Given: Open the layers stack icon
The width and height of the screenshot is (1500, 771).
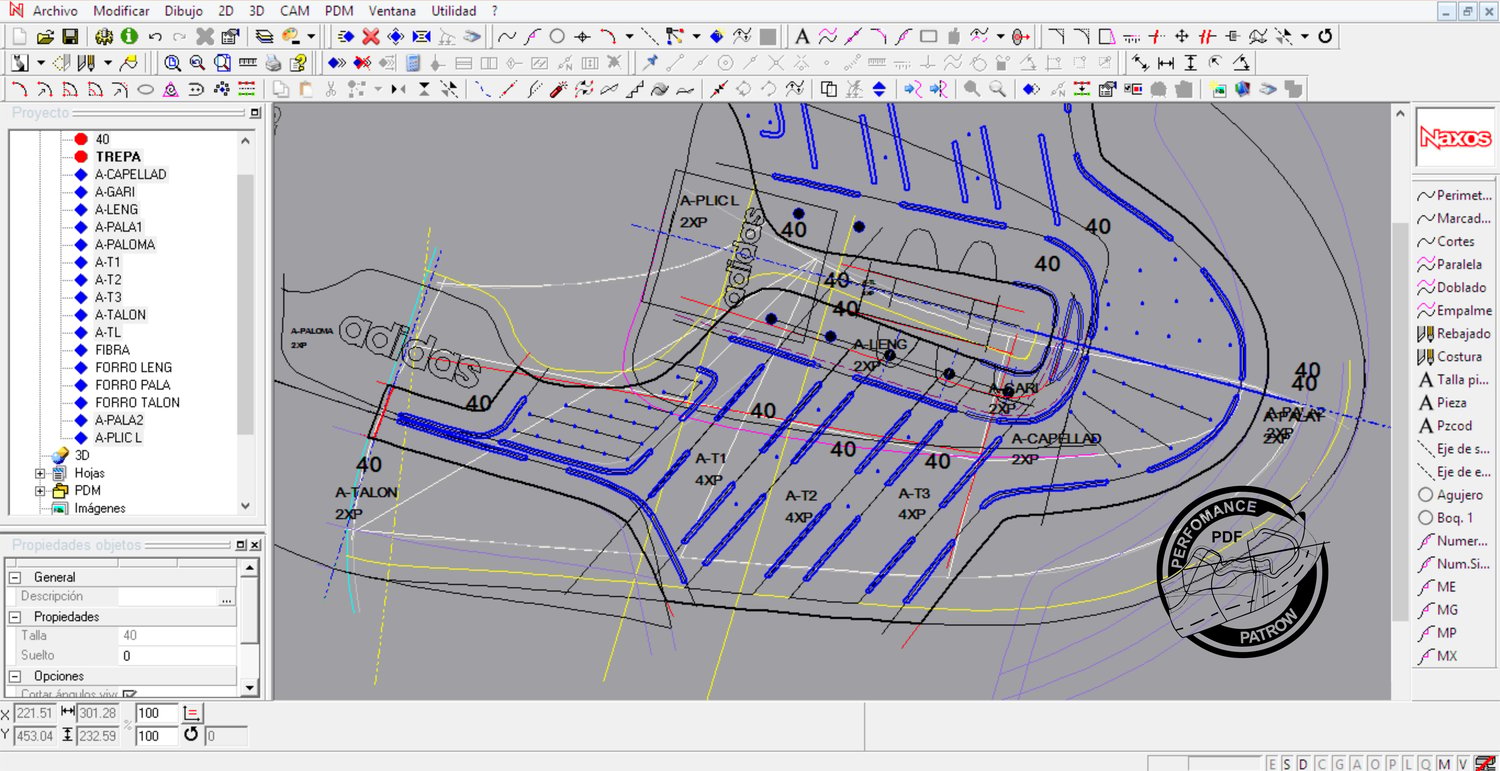Looking at the screenshot, I should (x=264, y=37).
